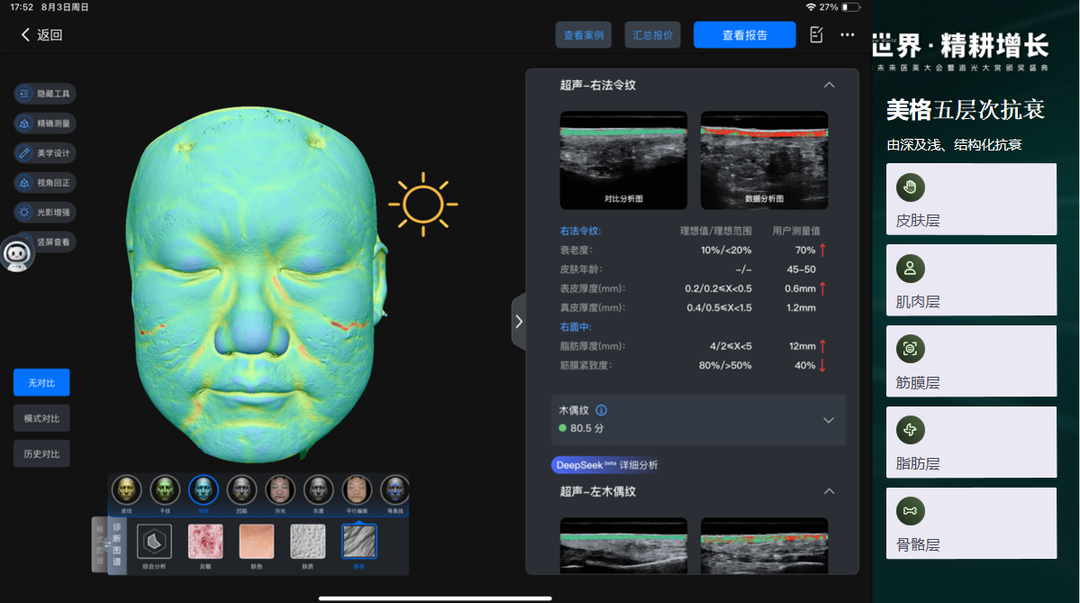Switch to 模式对比 comparison mode
The width and height of the screenshot is (1080, 603).
41,418
